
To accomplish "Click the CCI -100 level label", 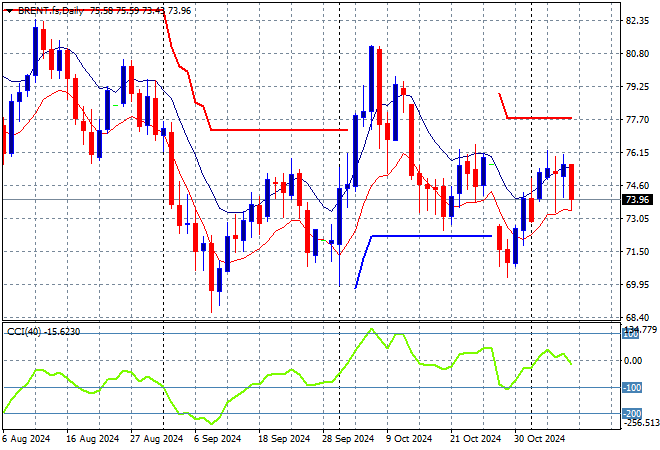I will pyautogui.click(x=634, y=388).
